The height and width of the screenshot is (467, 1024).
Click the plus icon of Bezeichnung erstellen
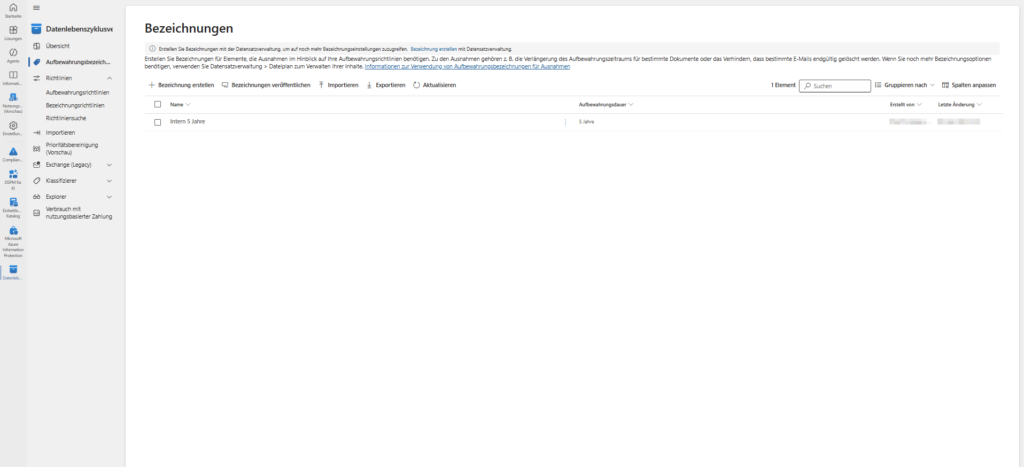coord(152,85)
